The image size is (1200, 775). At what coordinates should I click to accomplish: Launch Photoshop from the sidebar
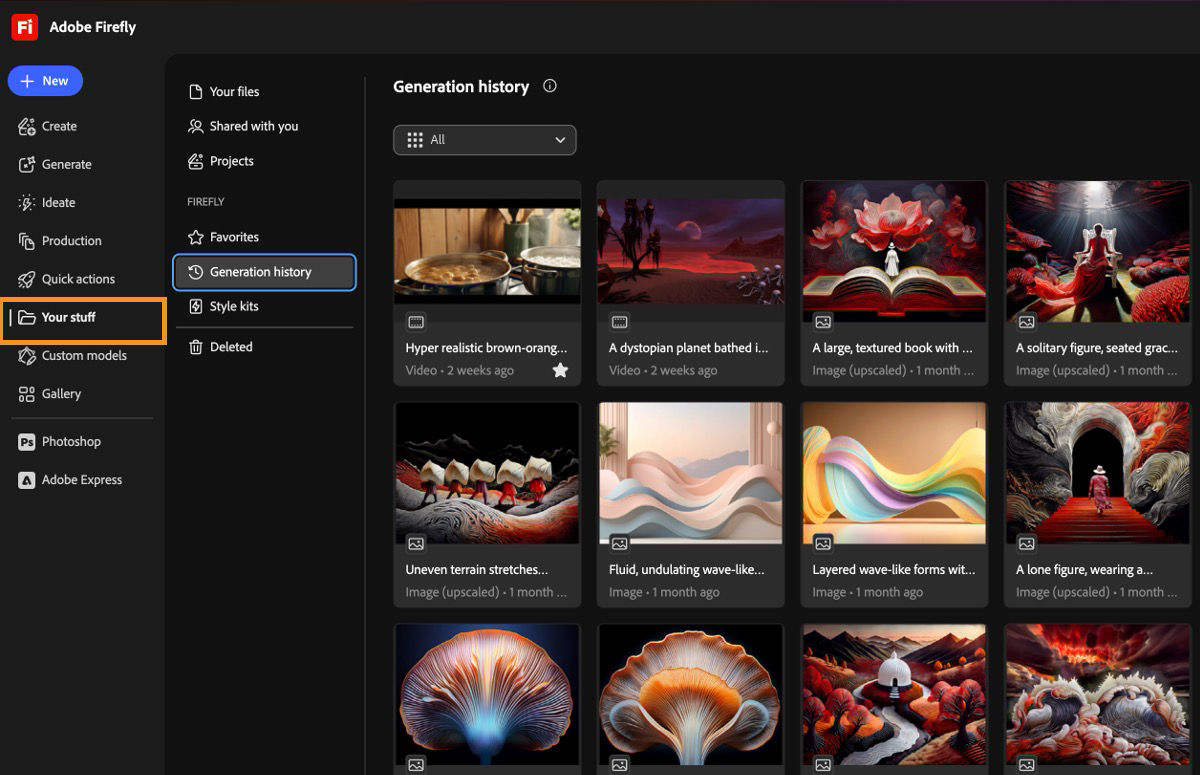72,441
